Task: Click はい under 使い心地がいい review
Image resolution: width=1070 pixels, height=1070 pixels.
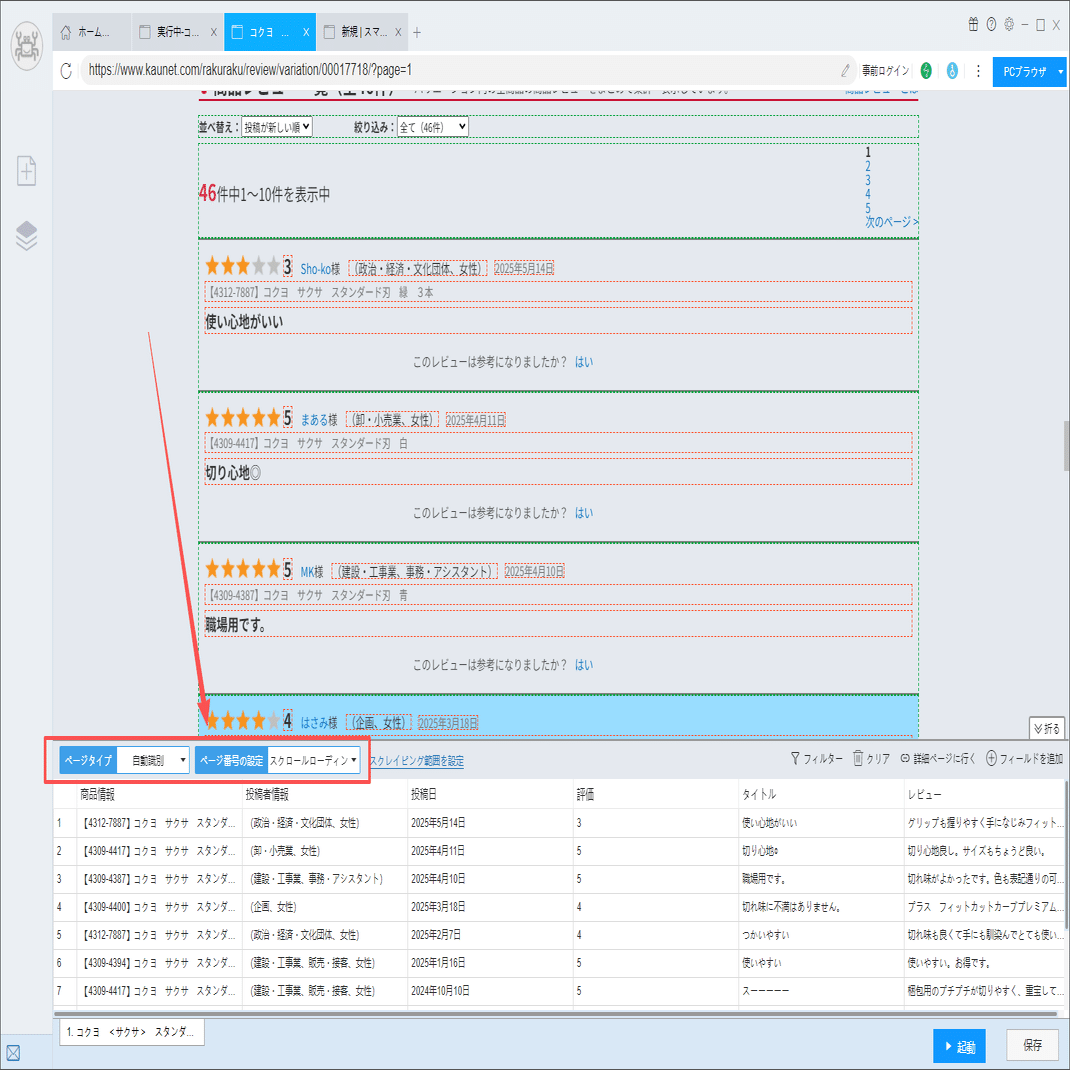Action: pyautogui.click(x=584, y=362)
